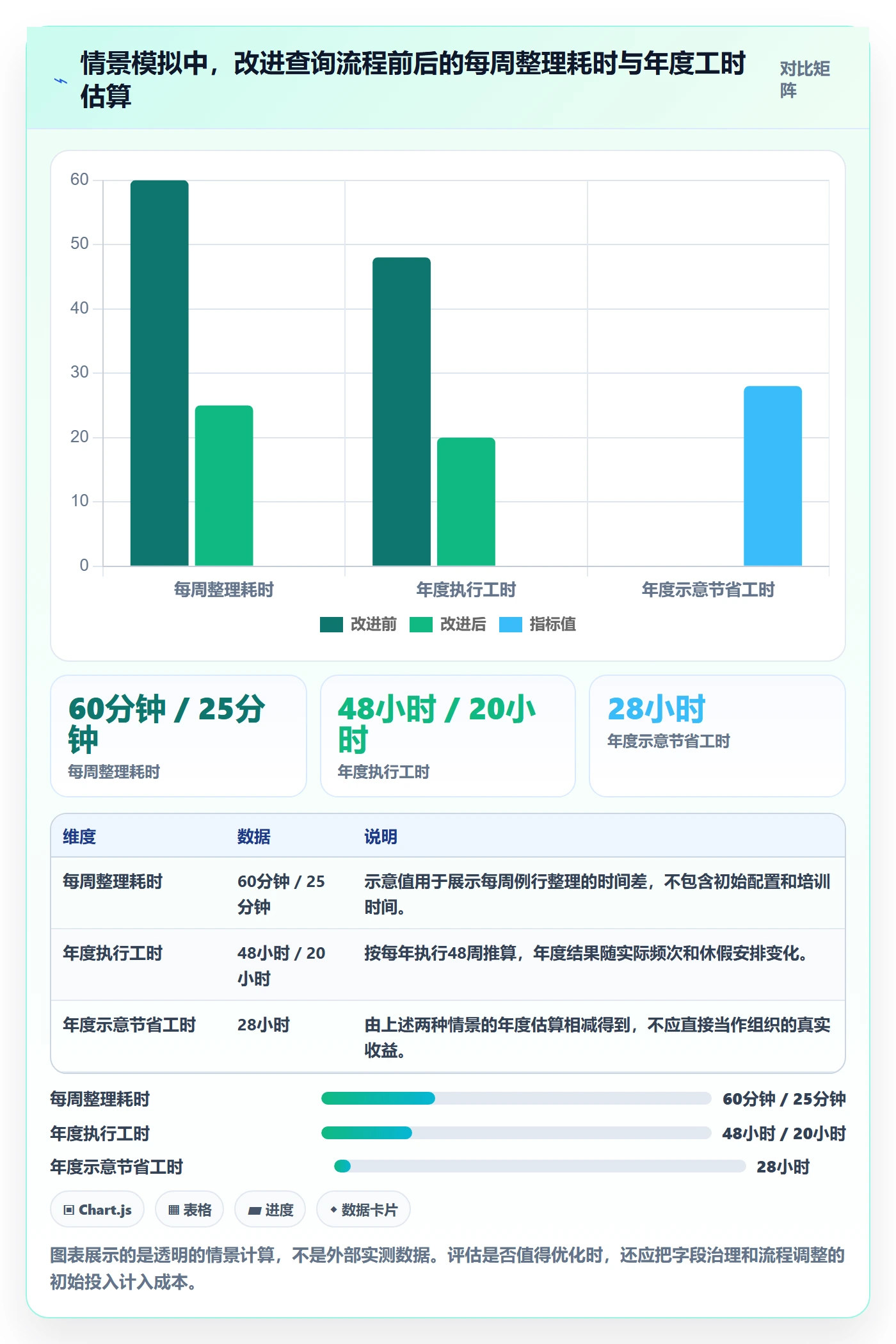
Task: Click the 30 label on the y-axis
Action: [79, 372]
